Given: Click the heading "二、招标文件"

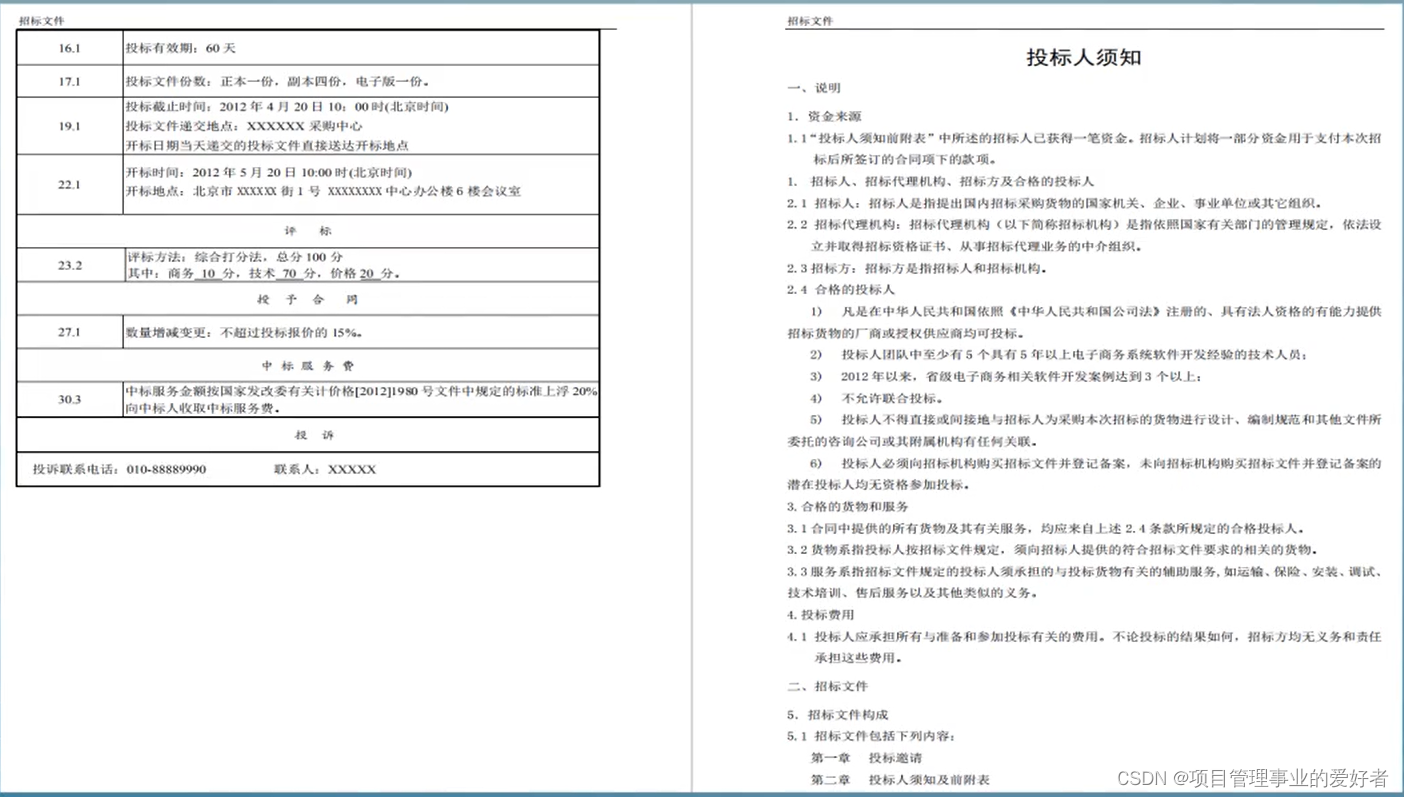Looking at the screenshot, I should [828, 686].
